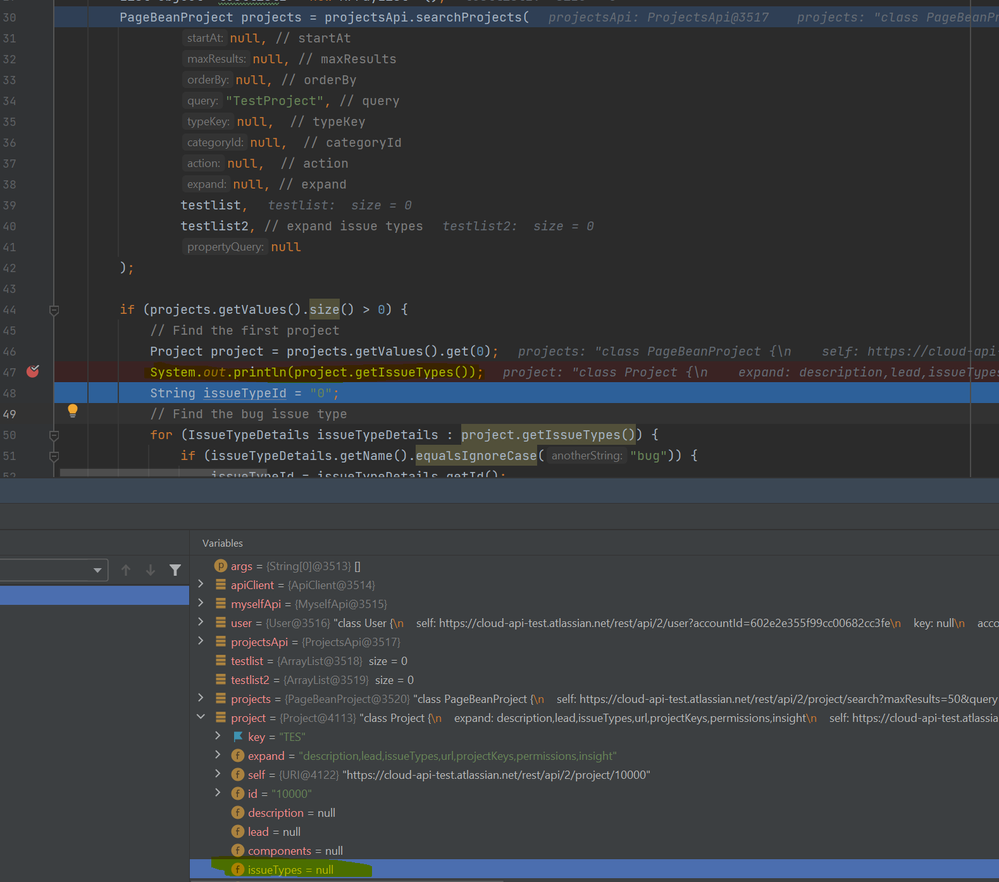
Task: Click the yellow lightbulb intention icon
Action: pyautogui.click(x=73, y=411)
